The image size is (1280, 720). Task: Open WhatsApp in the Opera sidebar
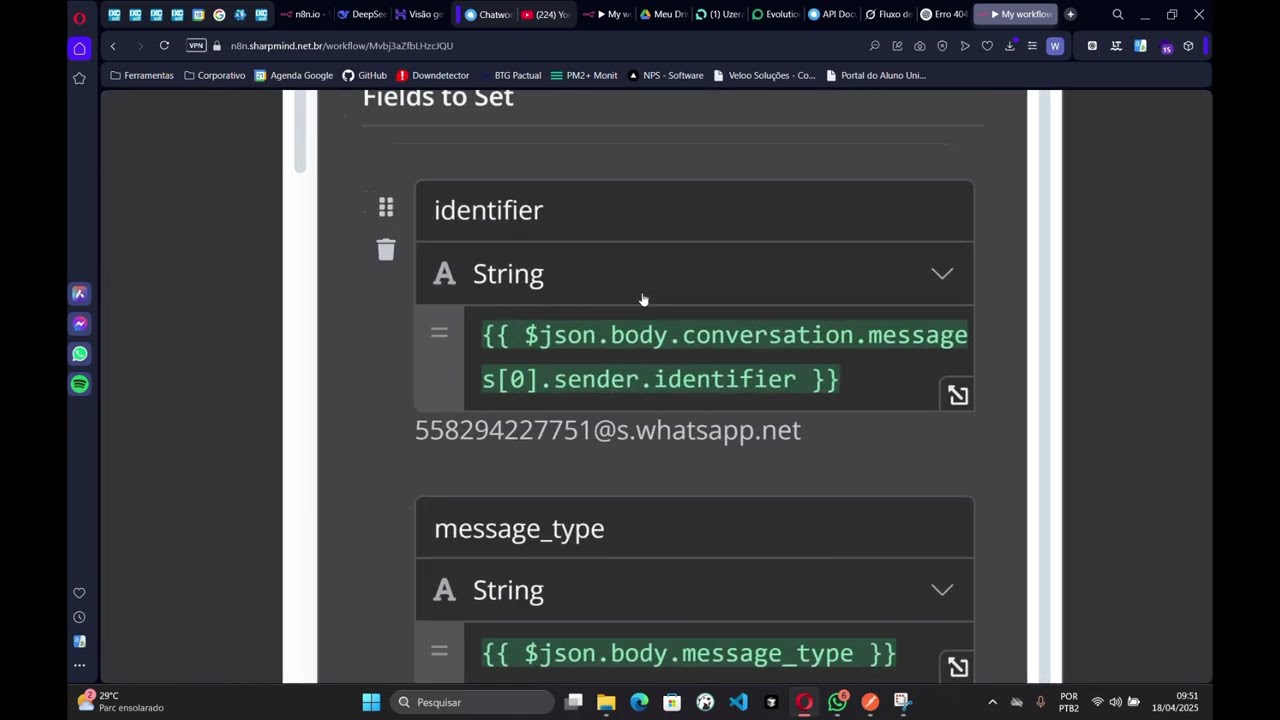pyautogui.click(x=79, y=354)
